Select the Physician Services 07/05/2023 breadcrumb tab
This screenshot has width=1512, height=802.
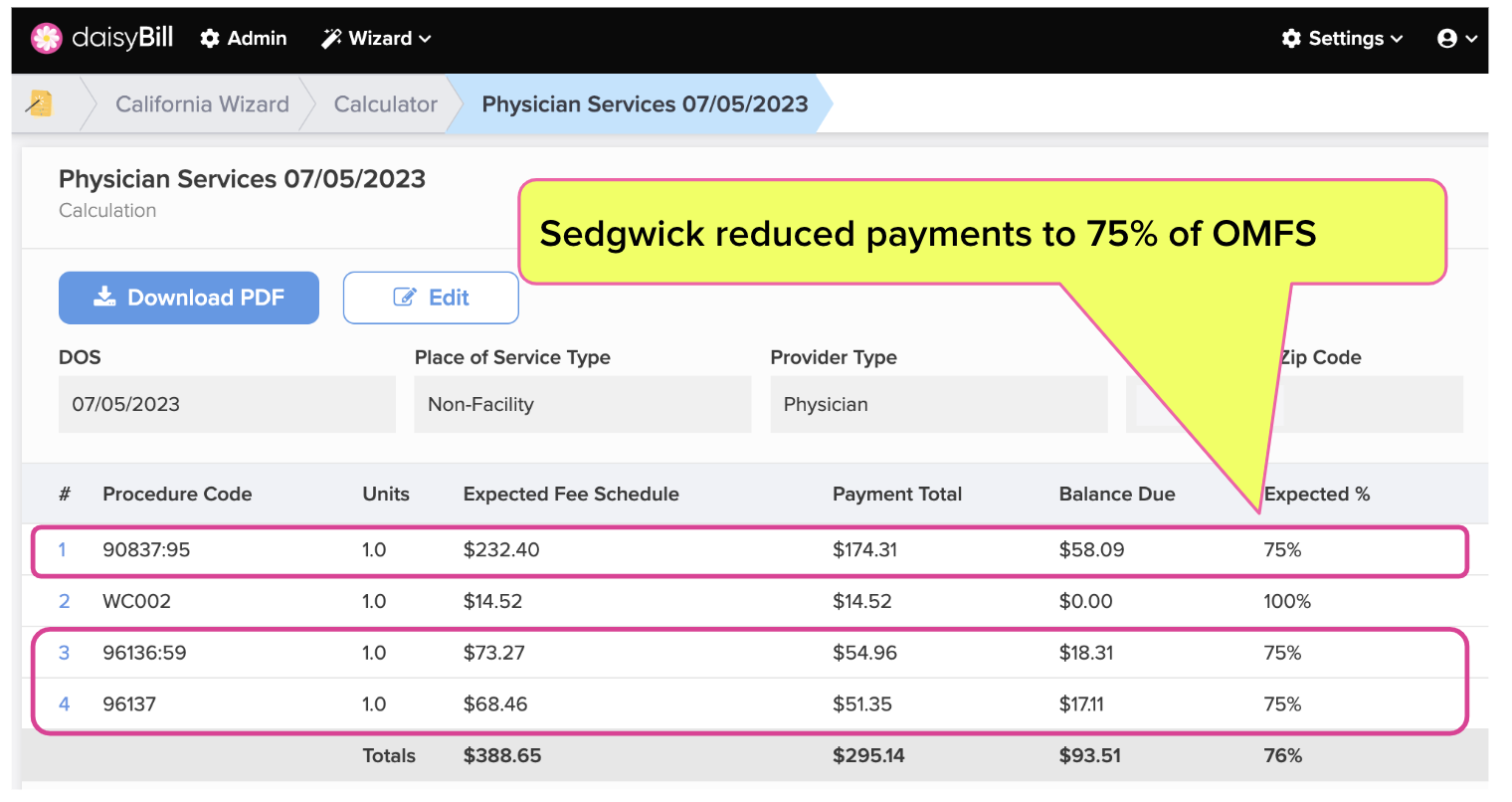pyautogui.click(x=645, y=103)
